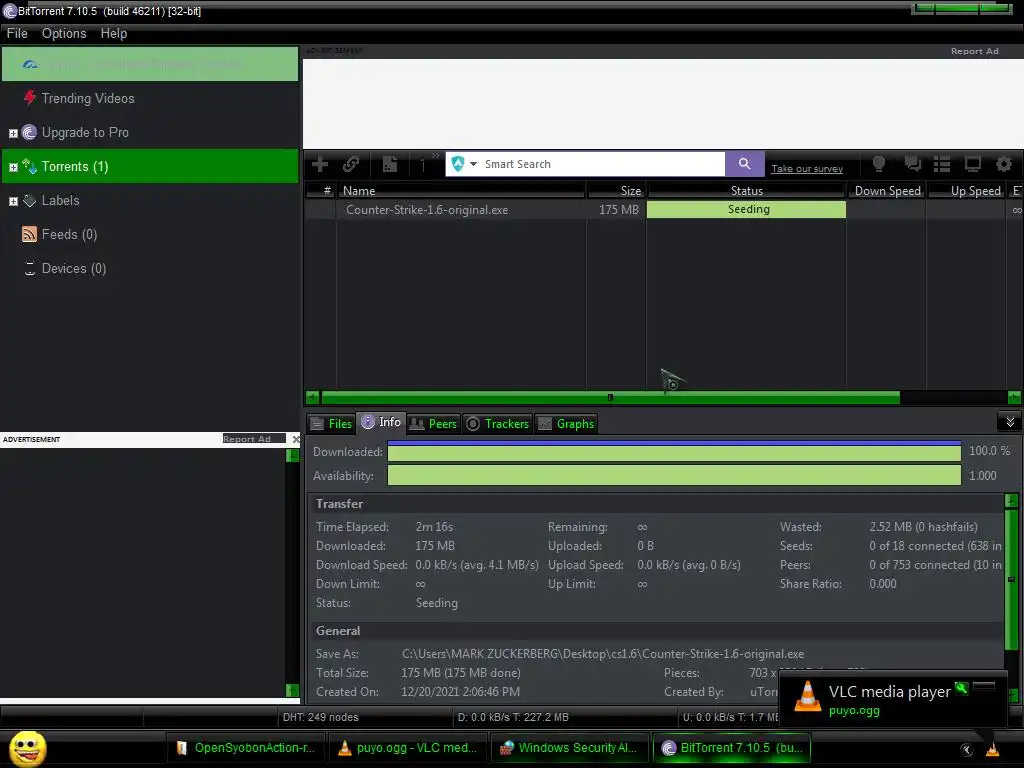
Task: Open the Help menu
Action: 114,33
